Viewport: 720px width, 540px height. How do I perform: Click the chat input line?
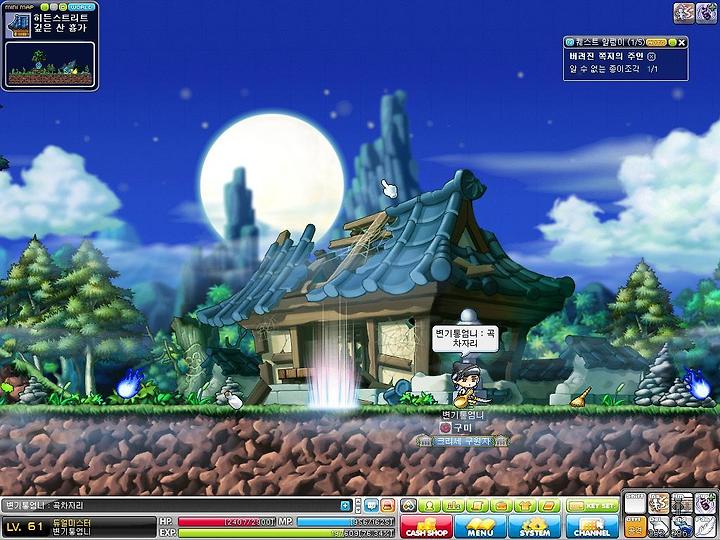point(177,506)
